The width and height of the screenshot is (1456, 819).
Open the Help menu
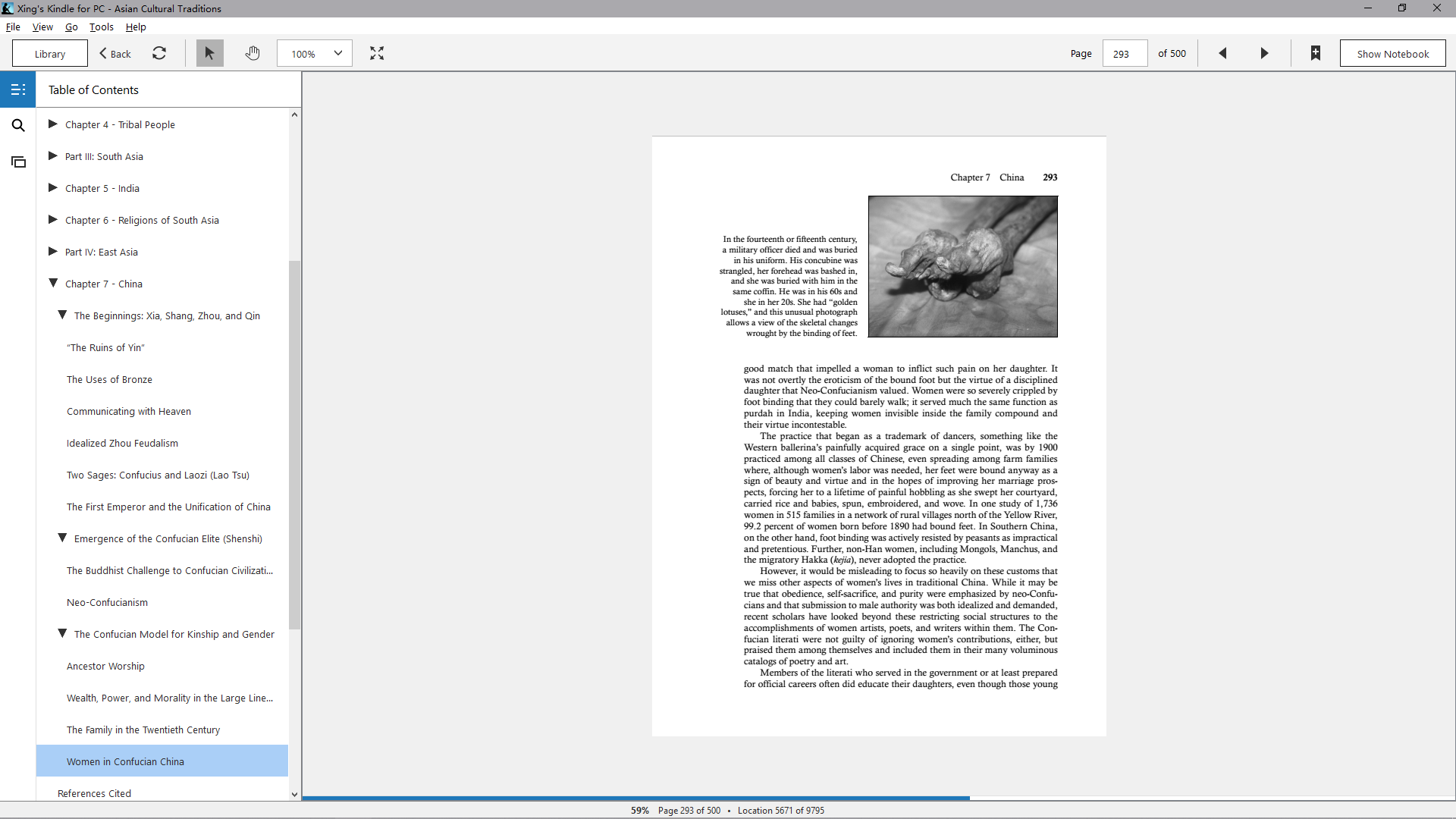(x=136, y=27)
